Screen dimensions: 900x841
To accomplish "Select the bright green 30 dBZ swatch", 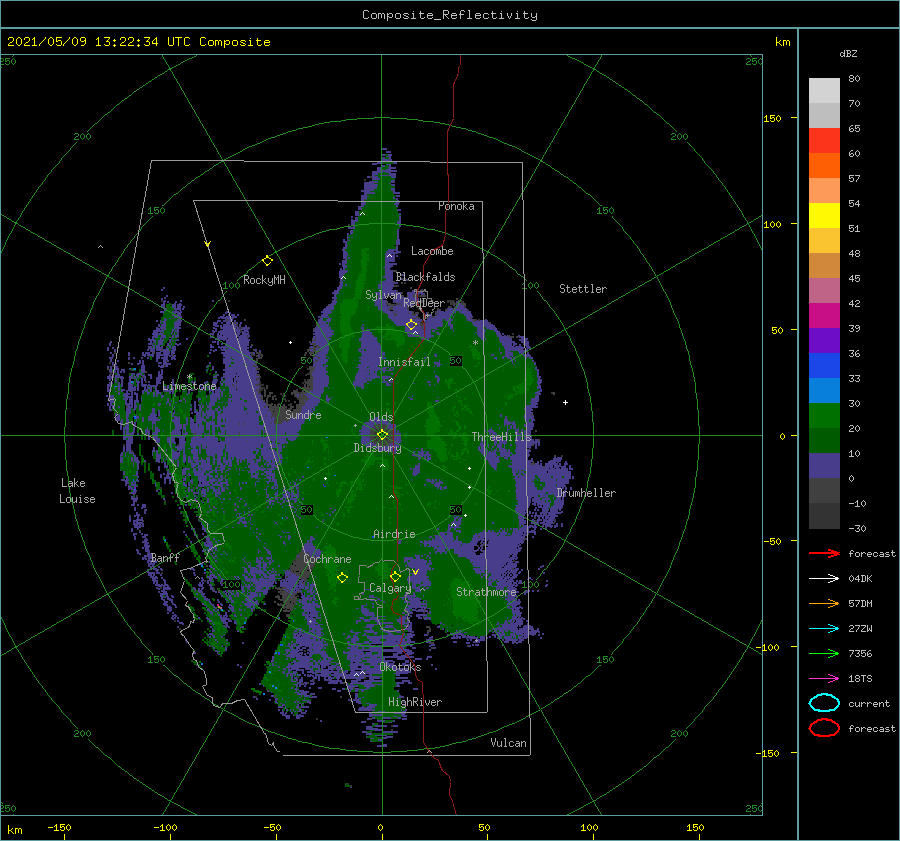I will (824, 416).
